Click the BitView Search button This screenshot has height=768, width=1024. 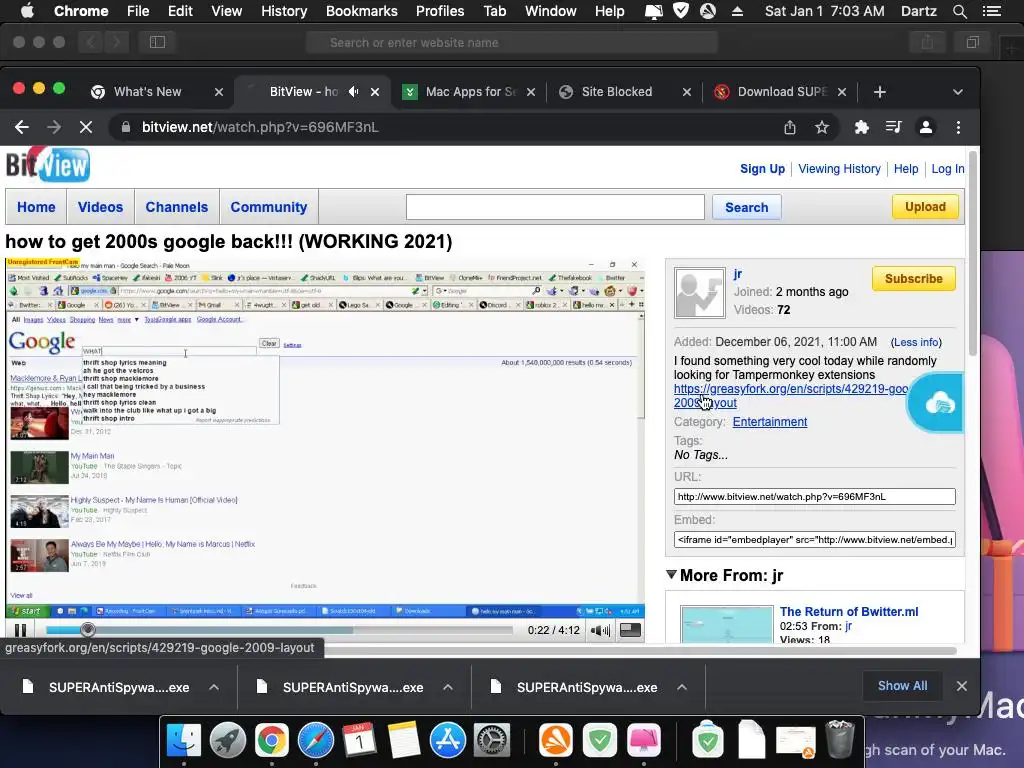point(746,207)
